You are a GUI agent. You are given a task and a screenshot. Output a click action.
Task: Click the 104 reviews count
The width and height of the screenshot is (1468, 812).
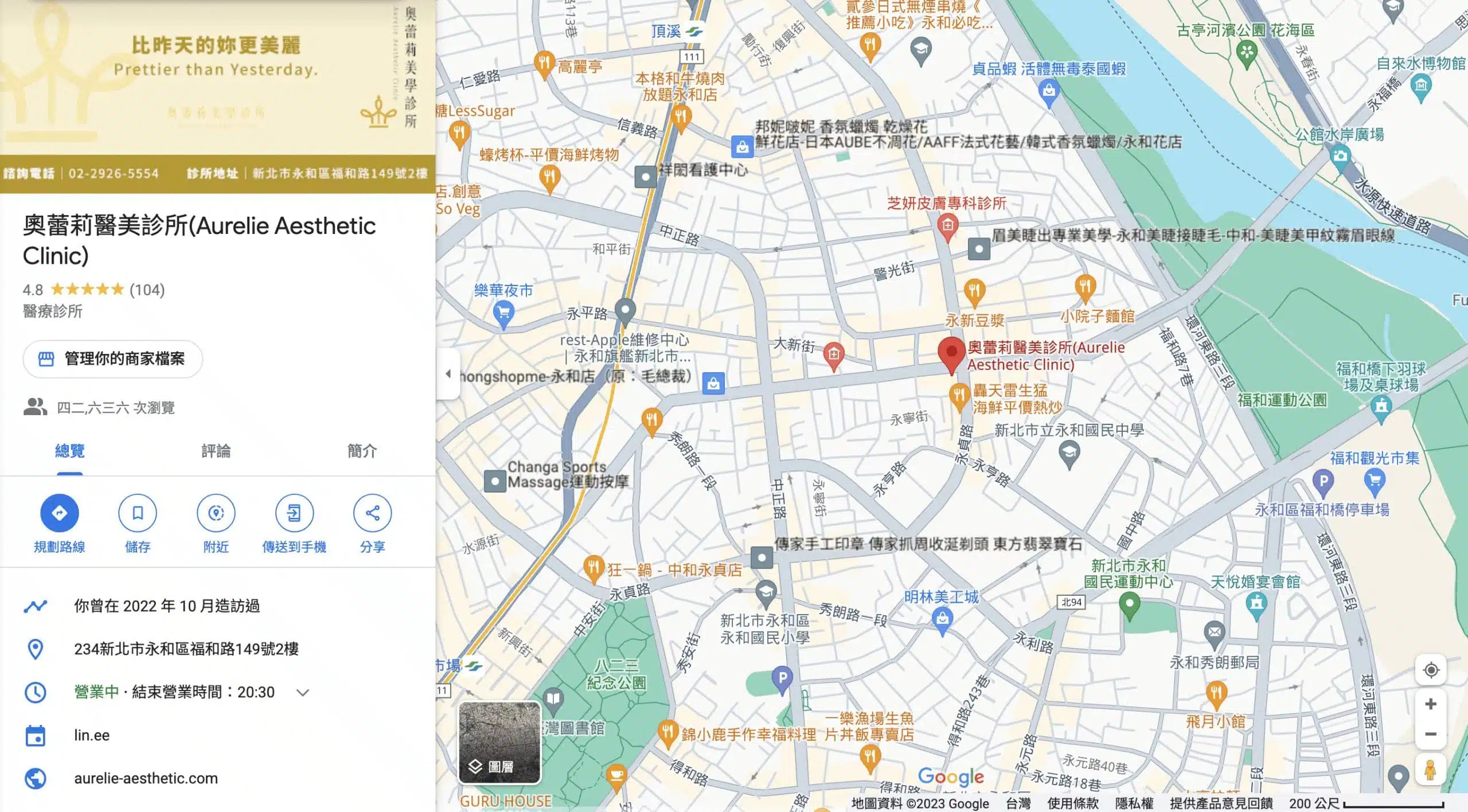[x=147, y=290]
